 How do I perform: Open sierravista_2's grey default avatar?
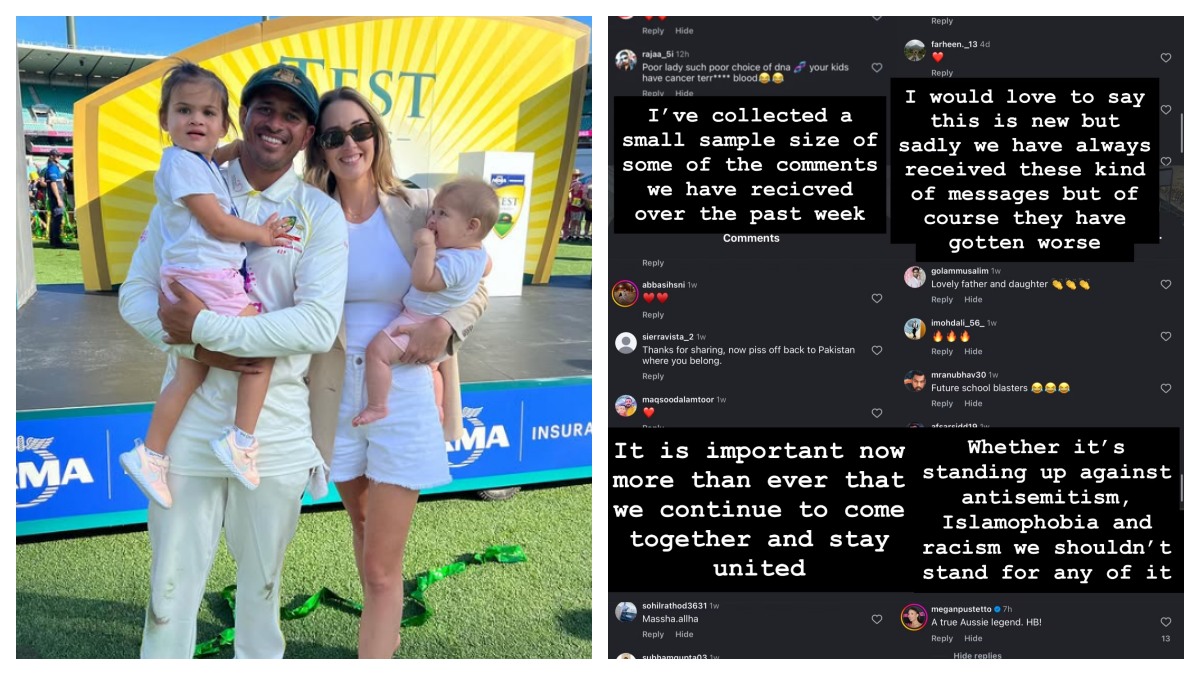point(626,343)
